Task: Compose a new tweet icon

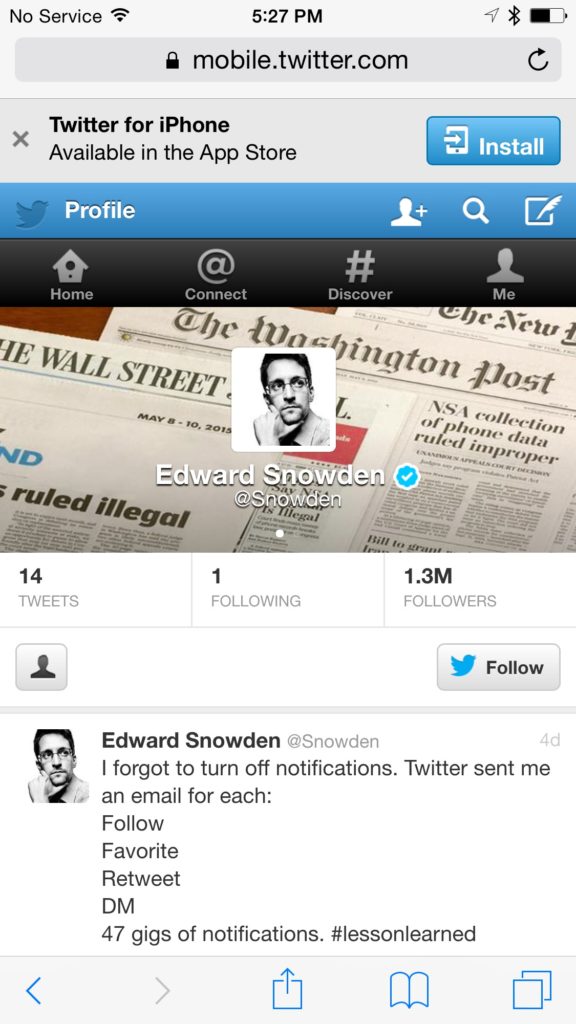Action: (543, 210)
